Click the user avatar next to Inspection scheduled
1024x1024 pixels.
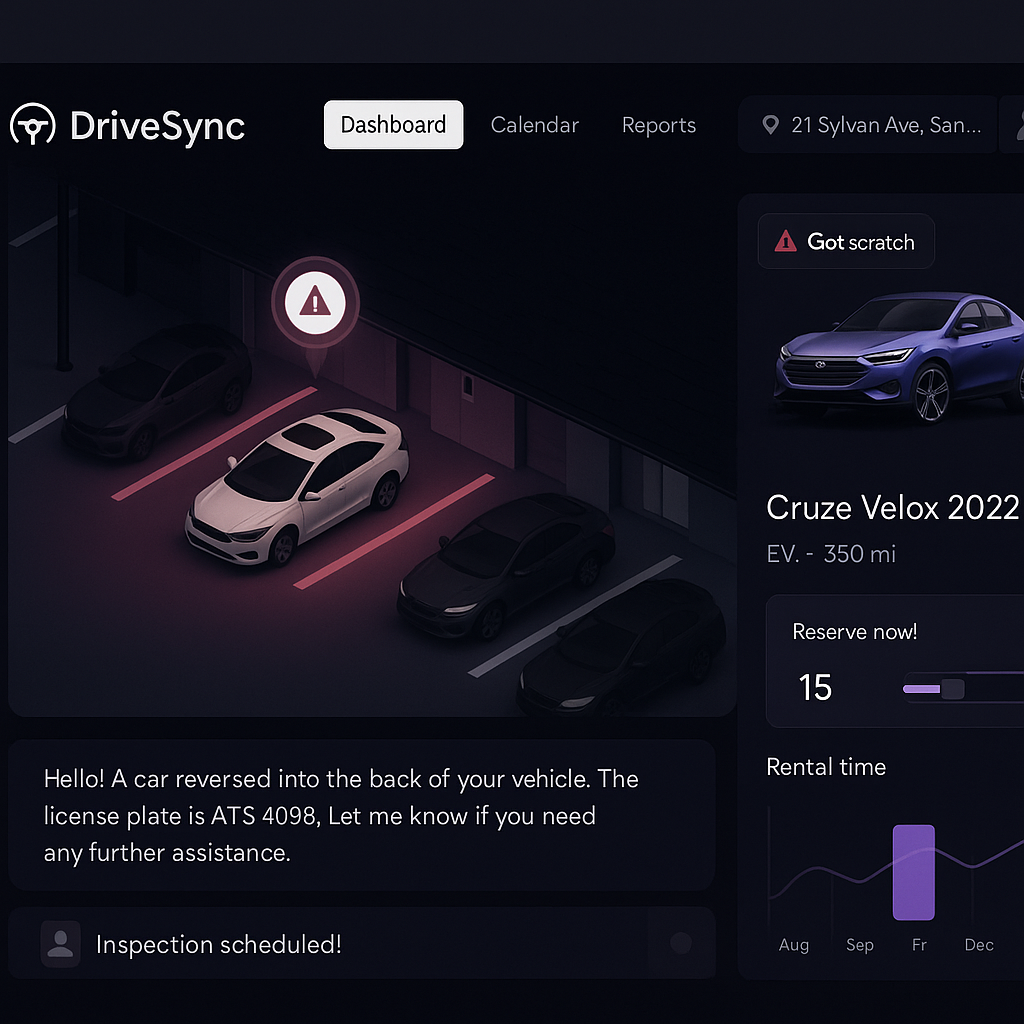click(x=60, y=943)
